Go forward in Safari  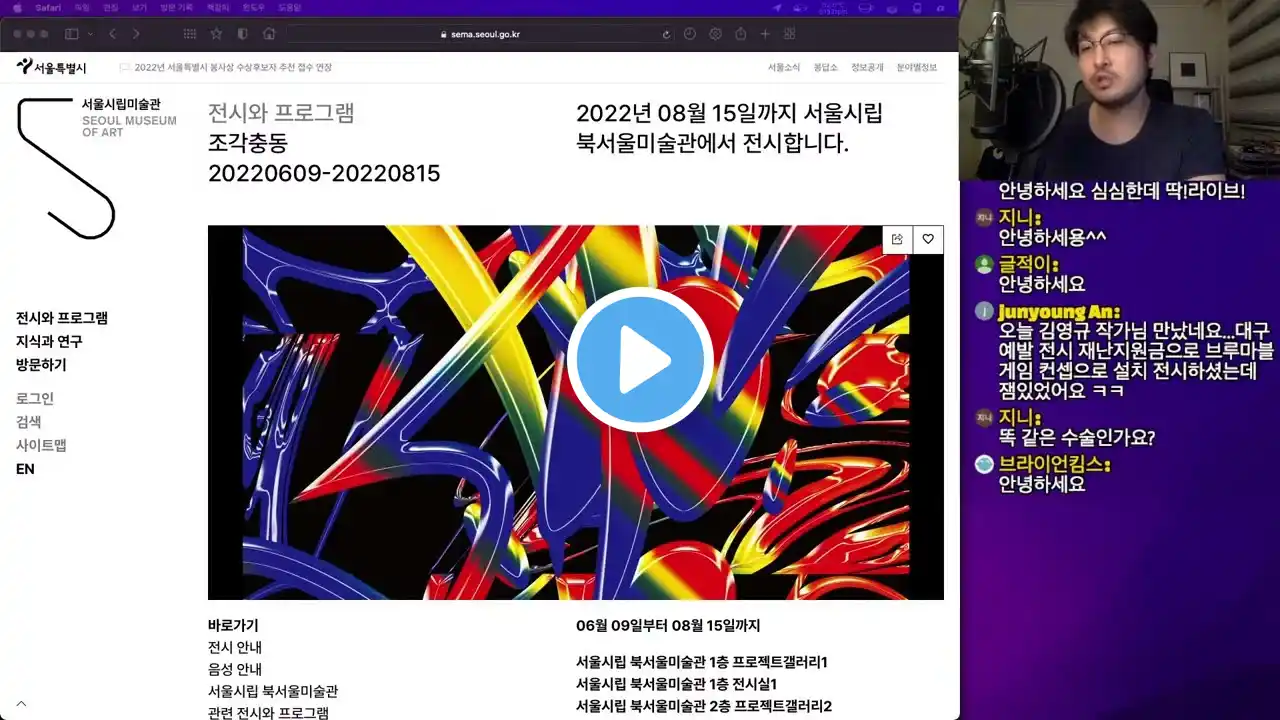point(136,34)
